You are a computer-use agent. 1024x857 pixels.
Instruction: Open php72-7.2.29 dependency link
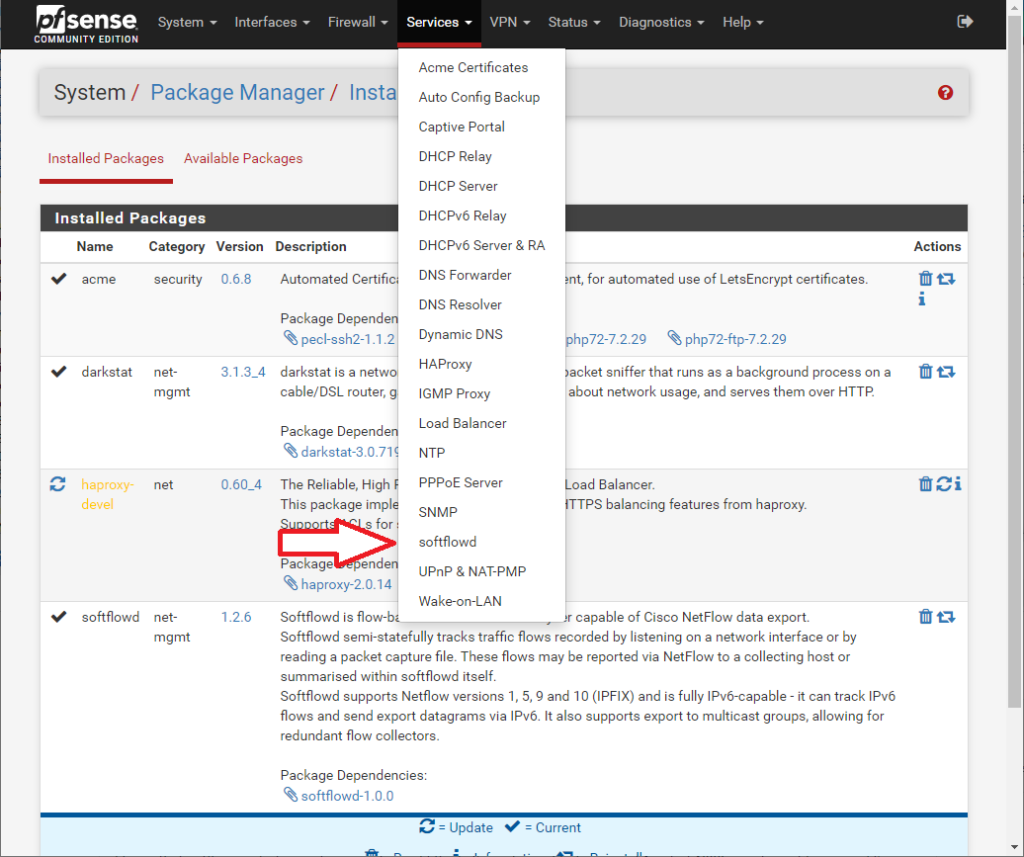tap(605, 339)
